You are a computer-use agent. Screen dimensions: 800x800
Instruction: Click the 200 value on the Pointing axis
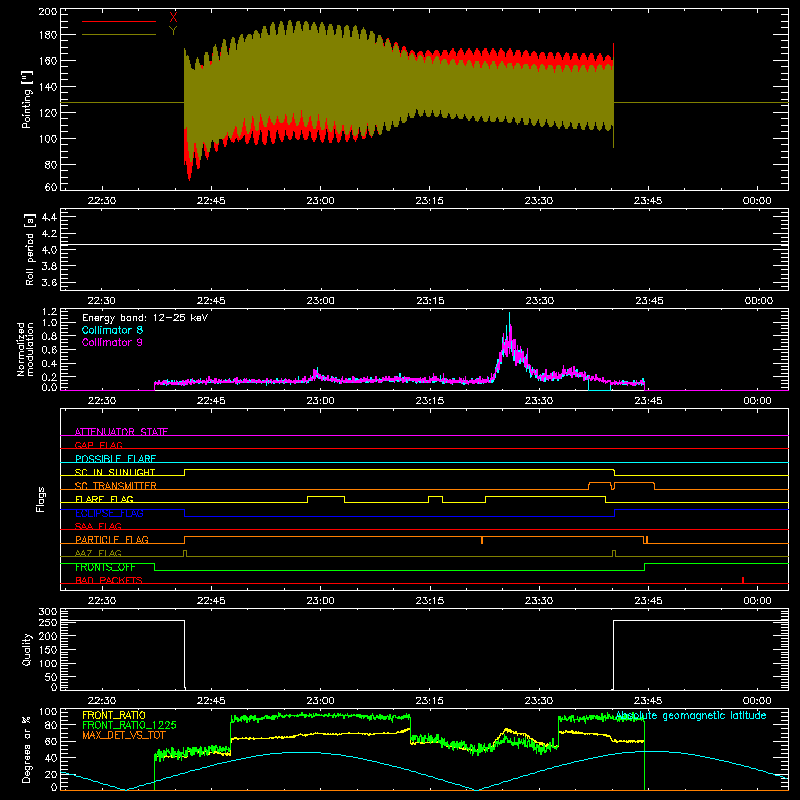pyautogui.click(x=48, y=12)
